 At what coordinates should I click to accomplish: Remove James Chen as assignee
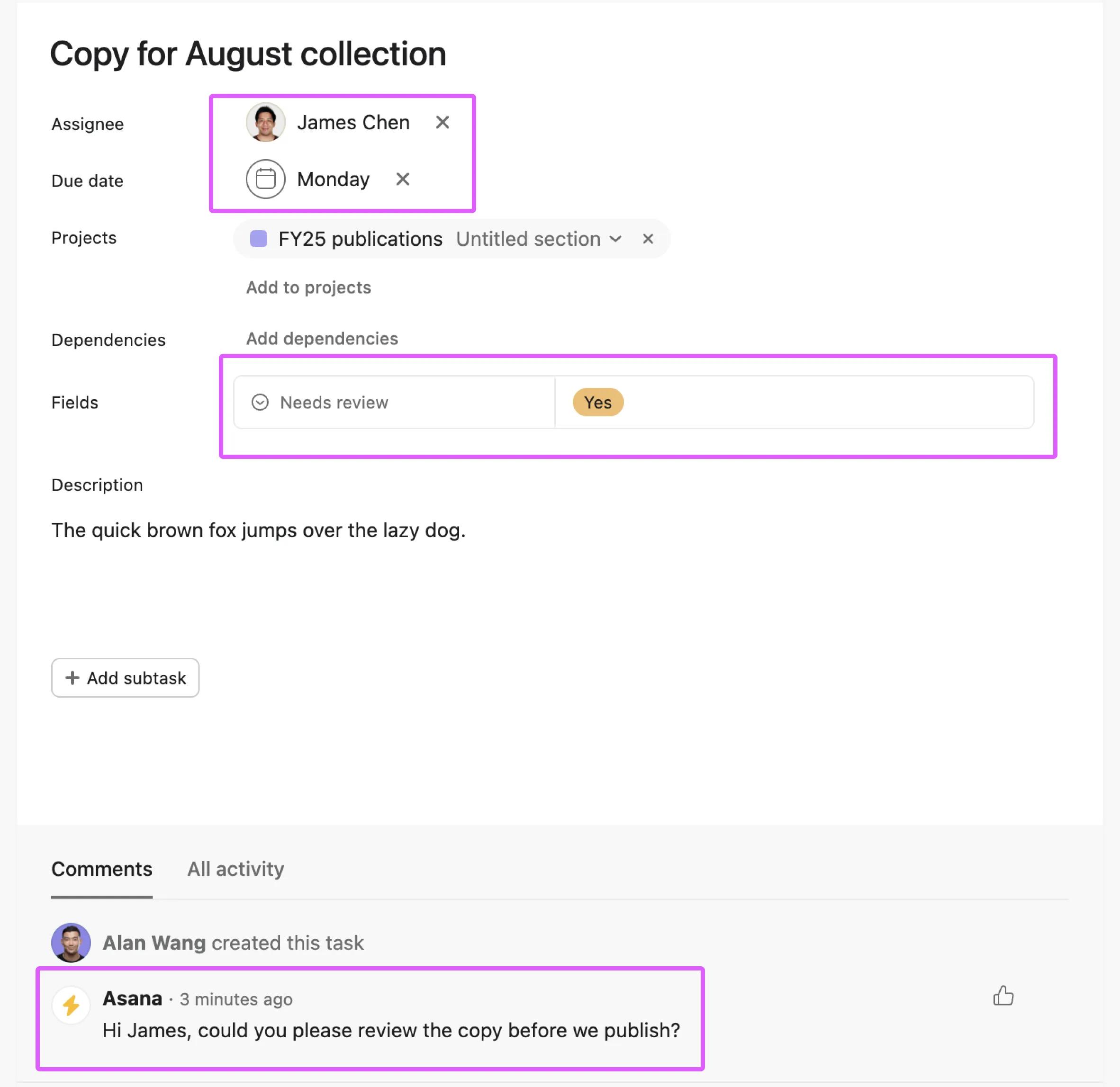pyautogui.click(x=443, y=122)
